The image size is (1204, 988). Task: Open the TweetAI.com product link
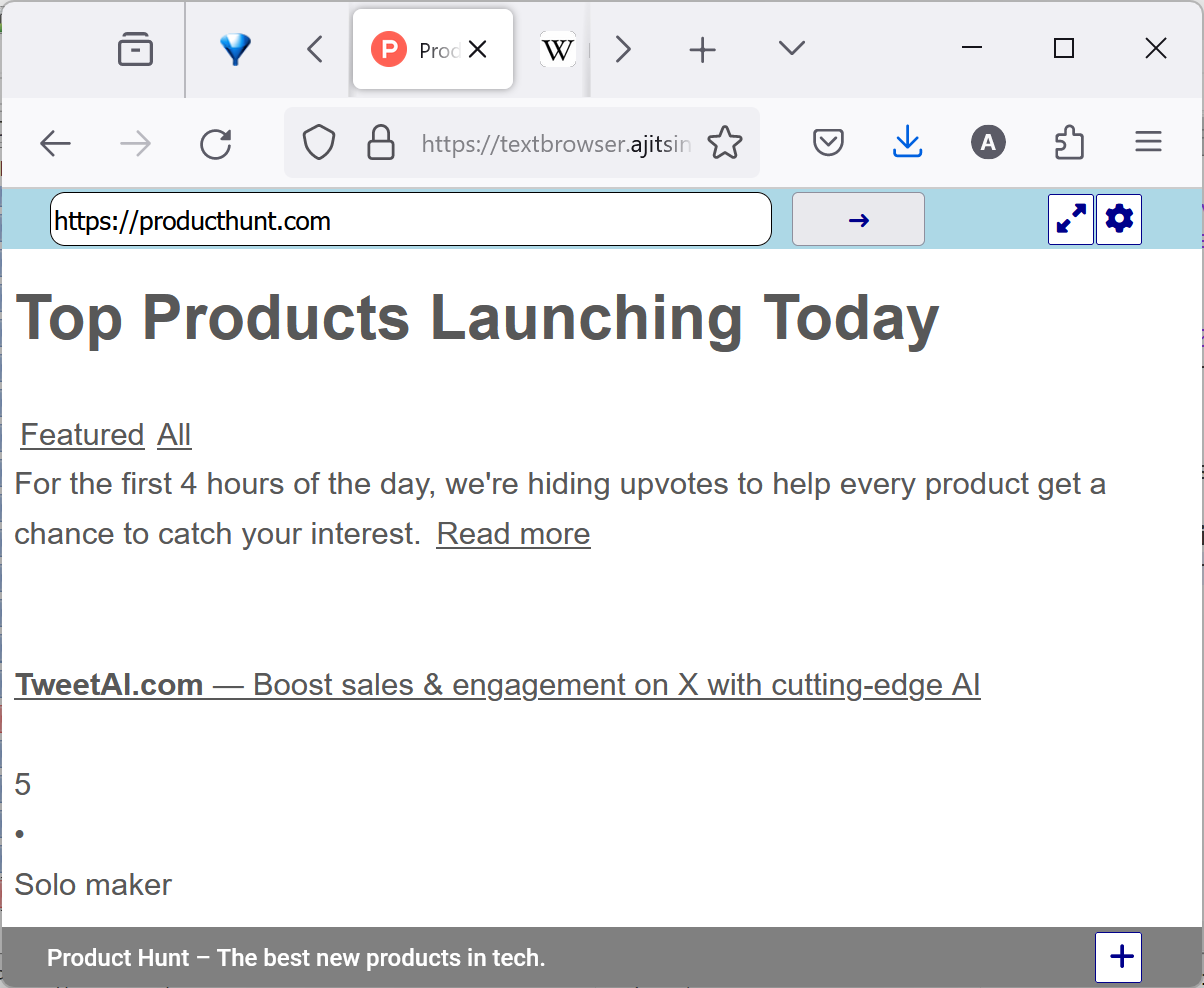pyautogui.click(x=497, y=685)
